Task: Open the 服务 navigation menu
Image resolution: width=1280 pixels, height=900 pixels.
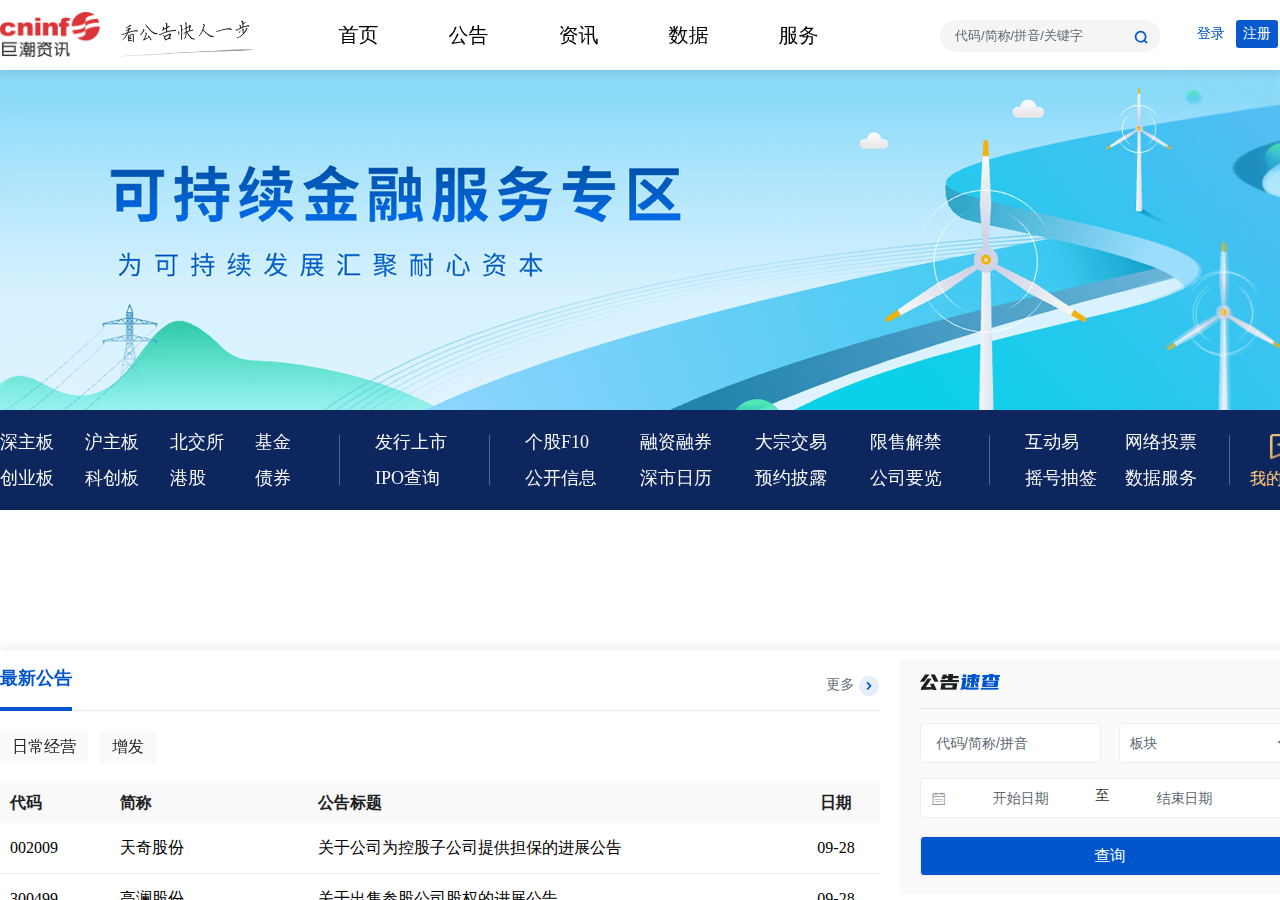Action: (x=798, y=35)
